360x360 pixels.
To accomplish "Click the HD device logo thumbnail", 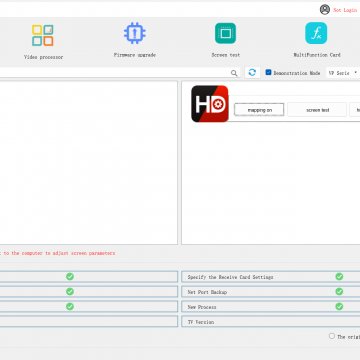I will pos(210,104).
